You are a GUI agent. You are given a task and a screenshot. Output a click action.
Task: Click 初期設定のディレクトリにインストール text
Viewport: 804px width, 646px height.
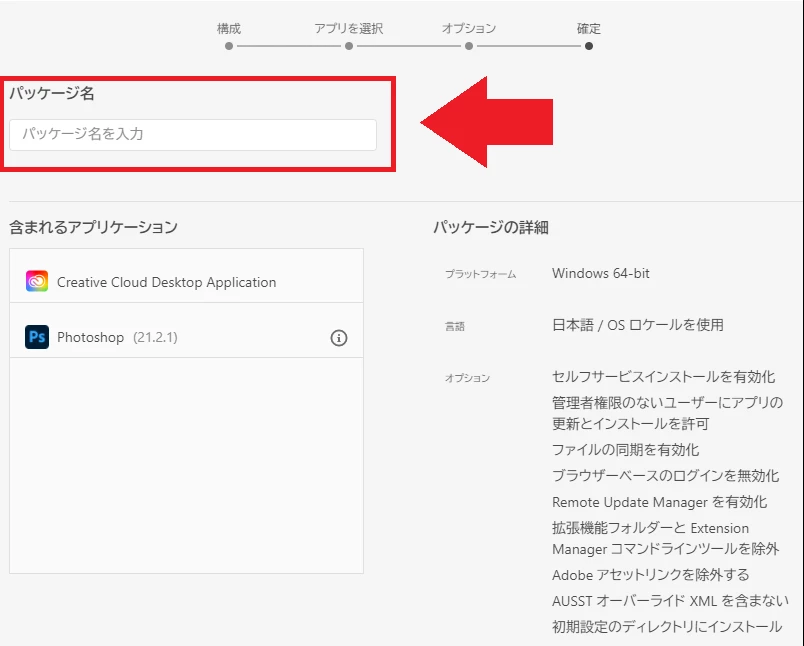(x=667, y=627)
